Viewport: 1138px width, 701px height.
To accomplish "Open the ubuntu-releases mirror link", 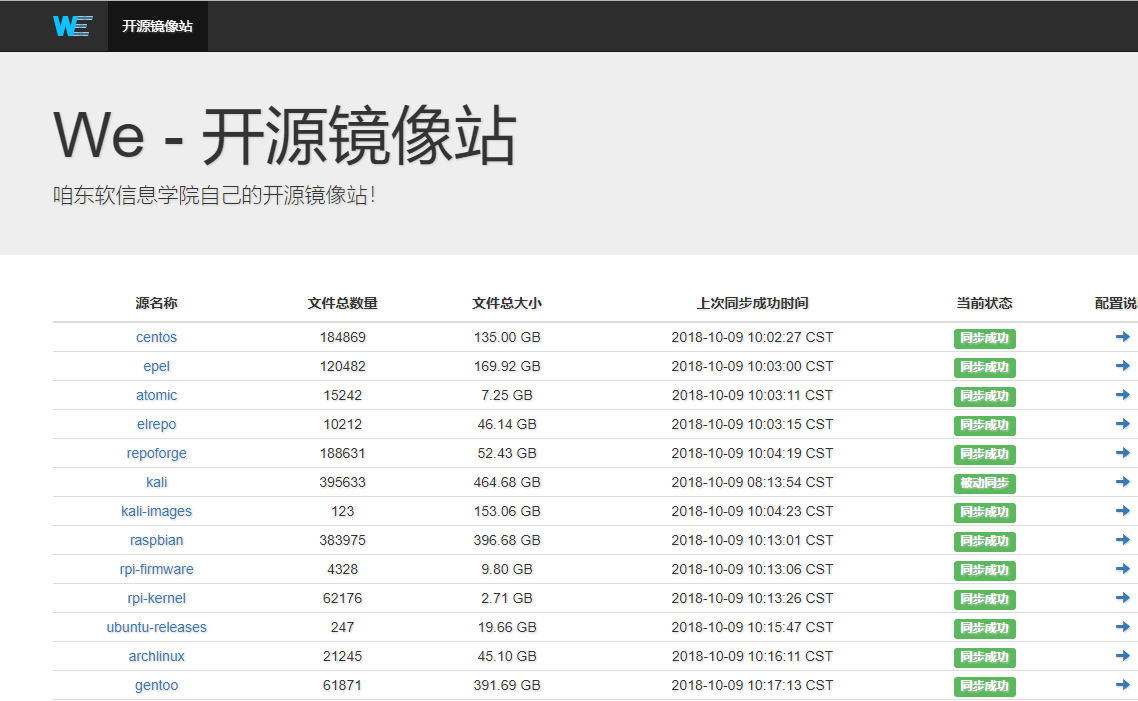I will [x=156, y=628].
